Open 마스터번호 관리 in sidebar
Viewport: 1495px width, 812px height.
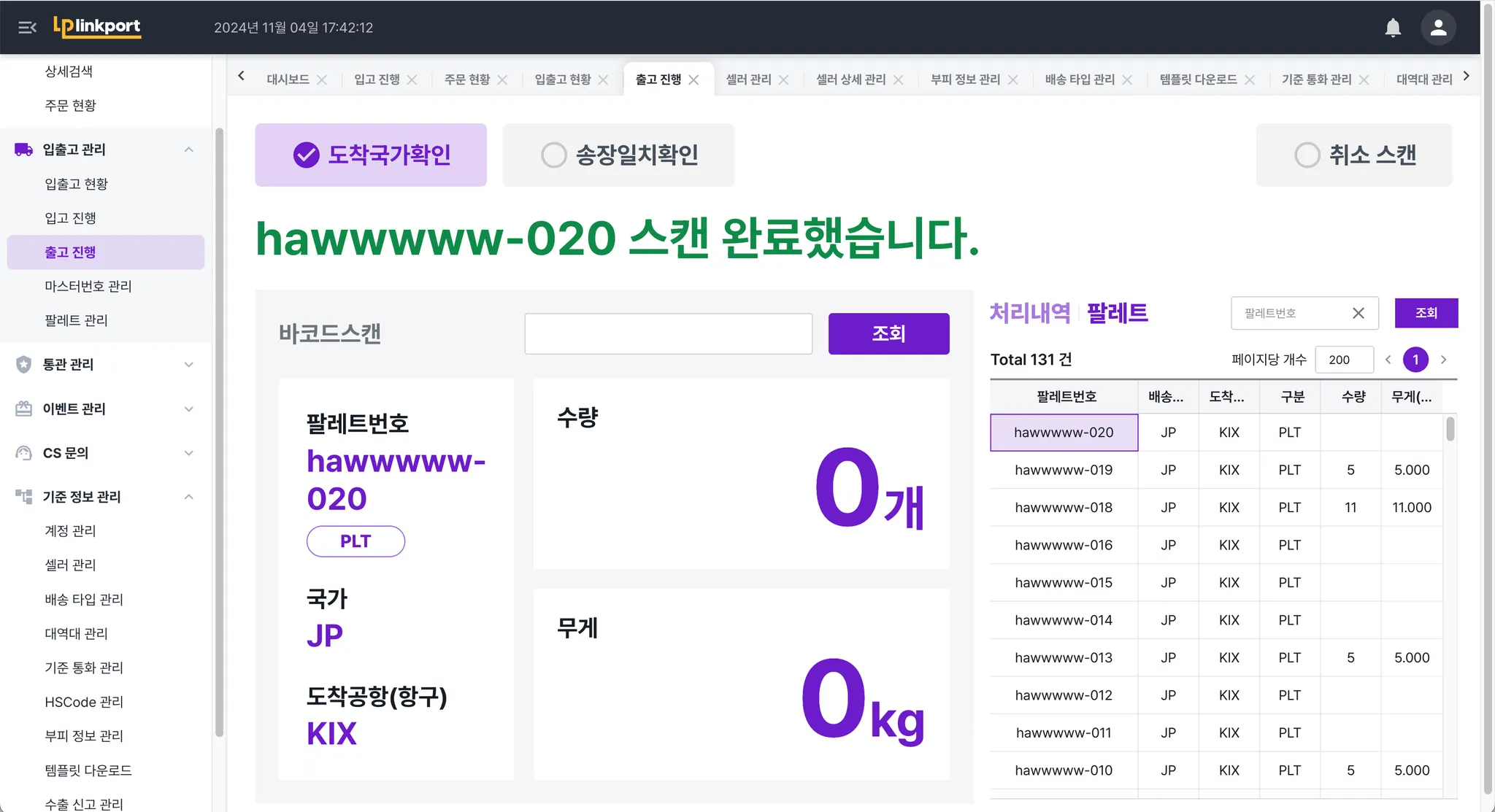(88, 286)
